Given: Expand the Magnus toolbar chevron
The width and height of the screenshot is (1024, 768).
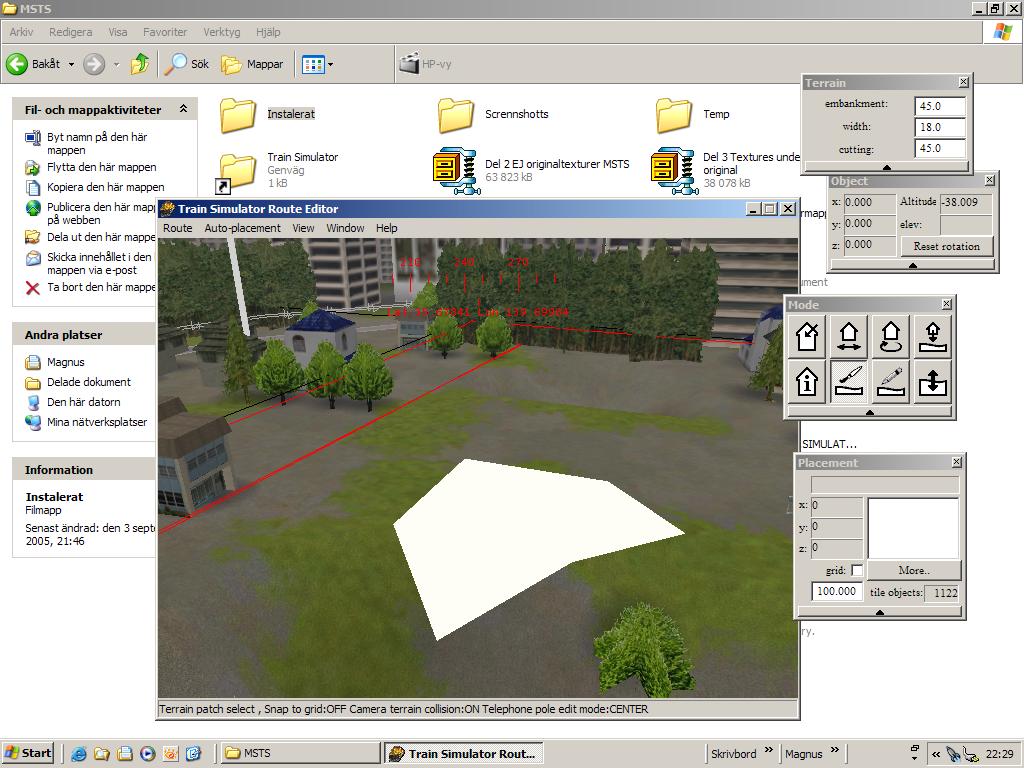Looking at the screenshot, I should [x=835, y=749].
